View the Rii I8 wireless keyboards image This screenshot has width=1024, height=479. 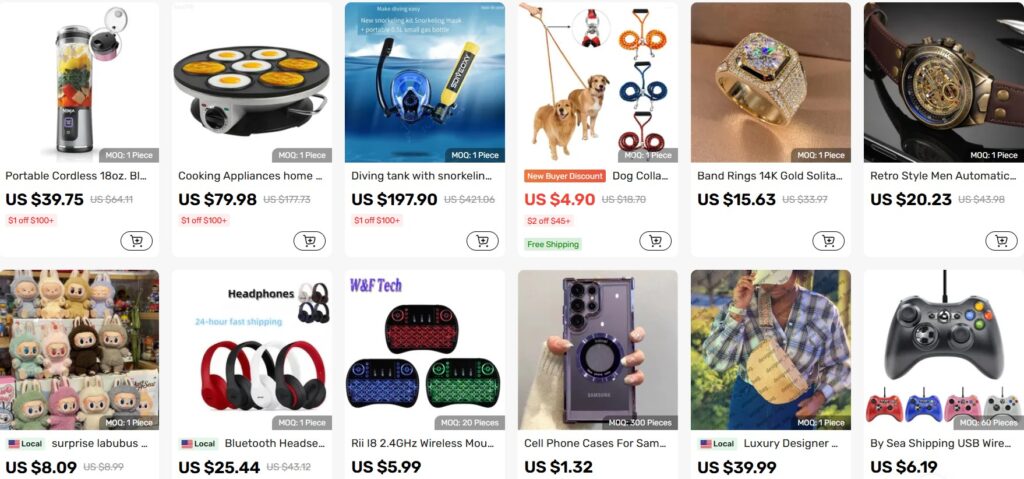pos(425,350)
